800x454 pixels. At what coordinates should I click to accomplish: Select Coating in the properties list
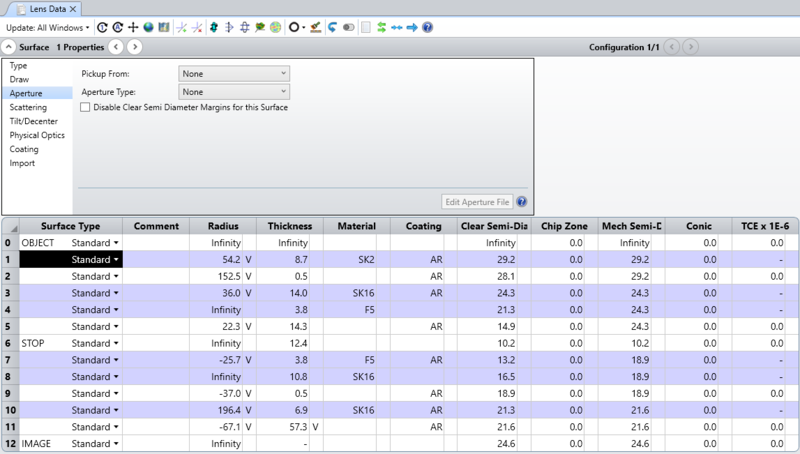pyautogui.click(x=24, y=149)
